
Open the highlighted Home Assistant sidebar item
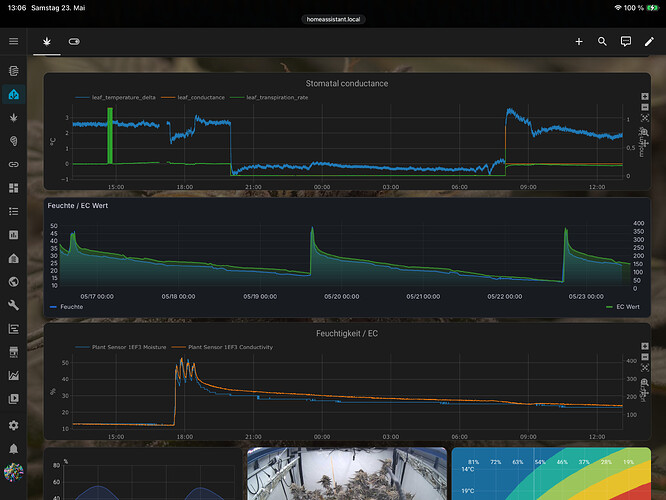pyautogui.click(x=14, y=94)
